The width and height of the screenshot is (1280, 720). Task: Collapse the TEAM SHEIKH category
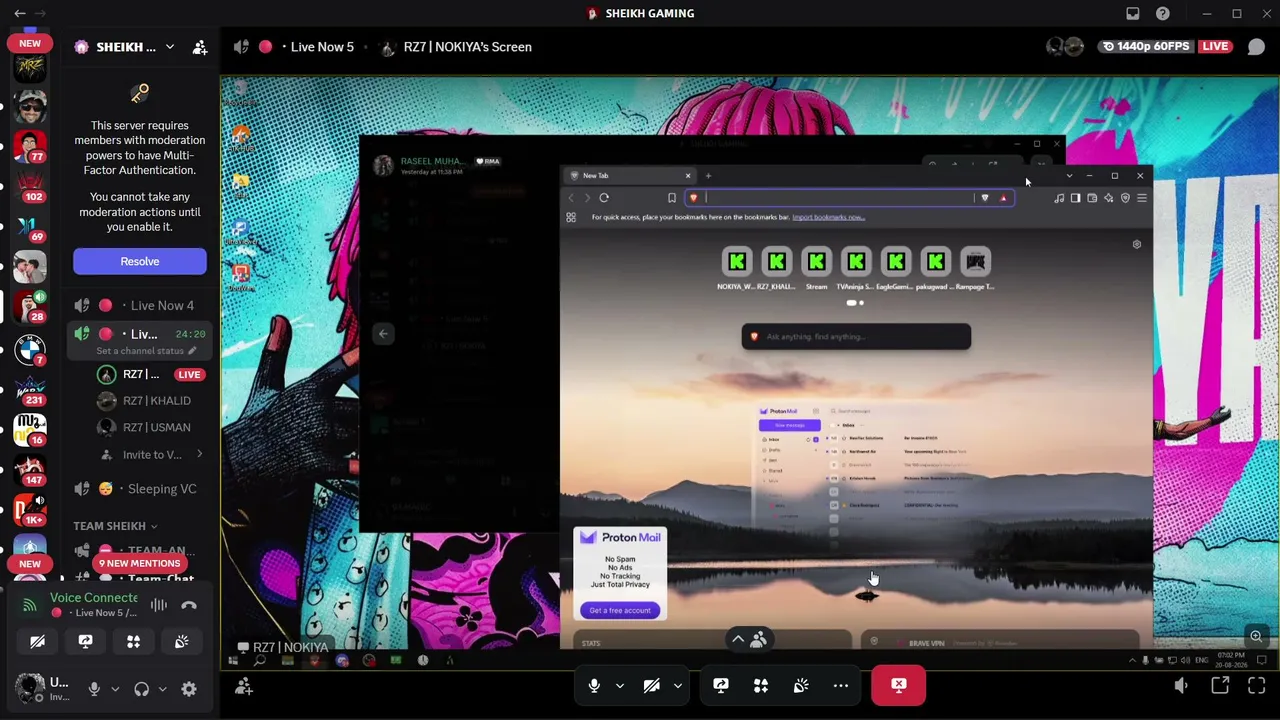point(115,526)
